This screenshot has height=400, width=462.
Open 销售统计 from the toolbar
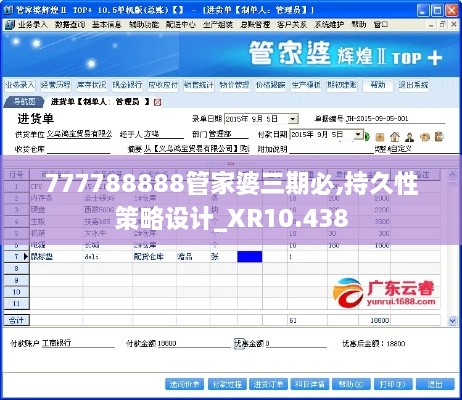click(199, 85)
